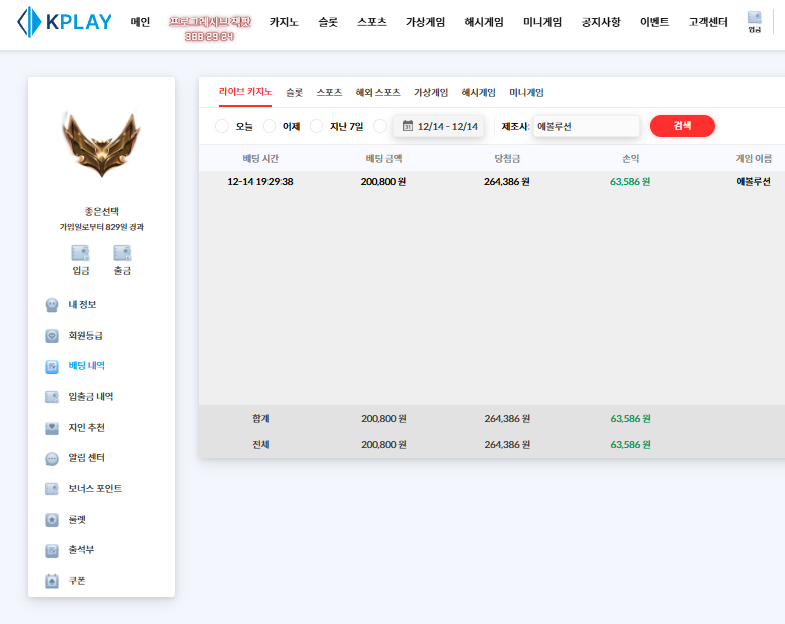This screenshot has width=785, height=624.
Task: Click the 출석부 attendance icon
Action: coord(52,550)
